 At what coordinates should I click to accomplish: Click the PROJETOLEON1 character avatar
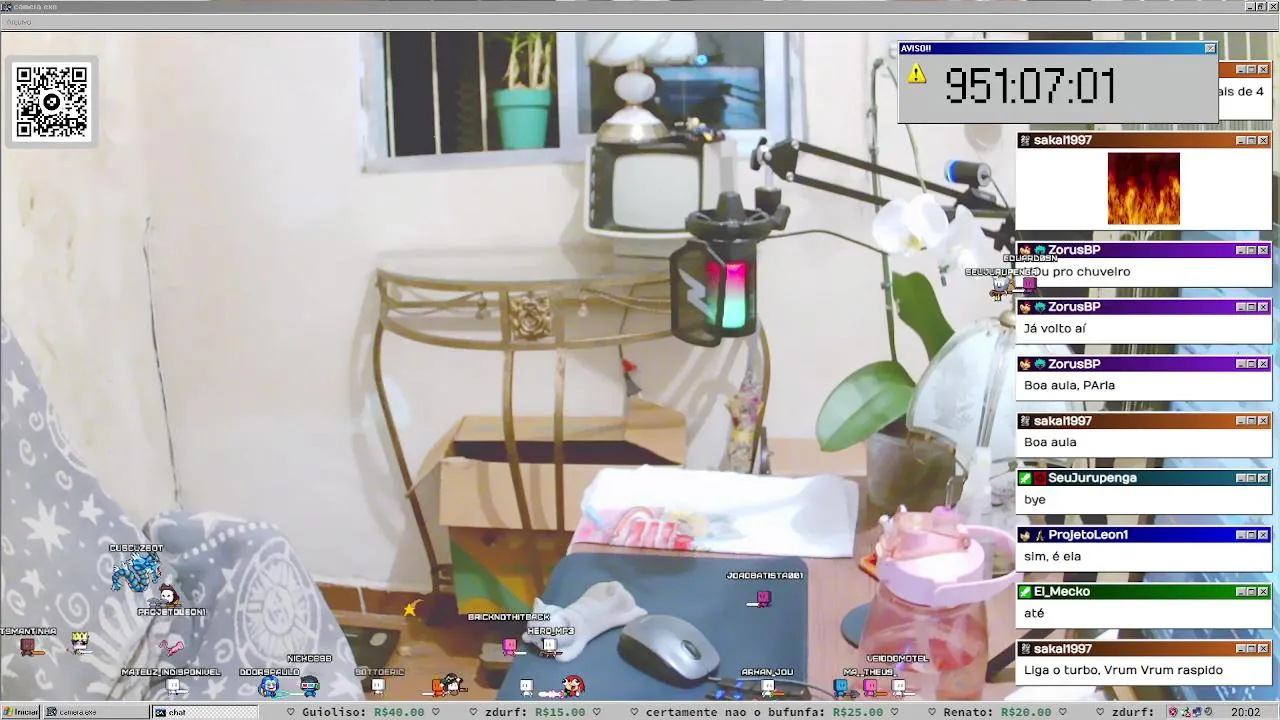pyautogui.click(x=167, y=596)
